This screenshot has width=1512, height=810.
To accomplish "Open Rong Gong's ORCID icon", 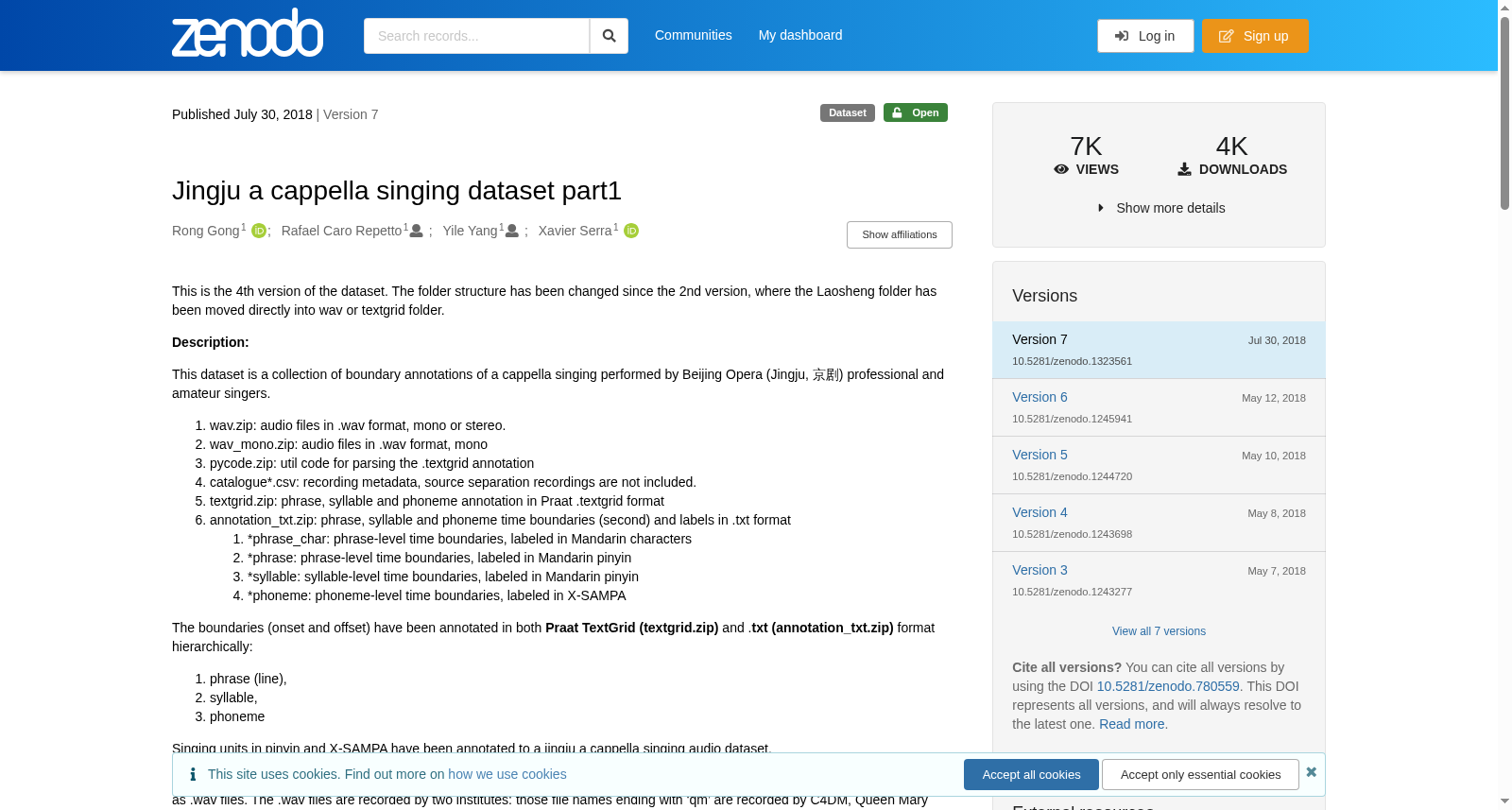I will point(258,232).
